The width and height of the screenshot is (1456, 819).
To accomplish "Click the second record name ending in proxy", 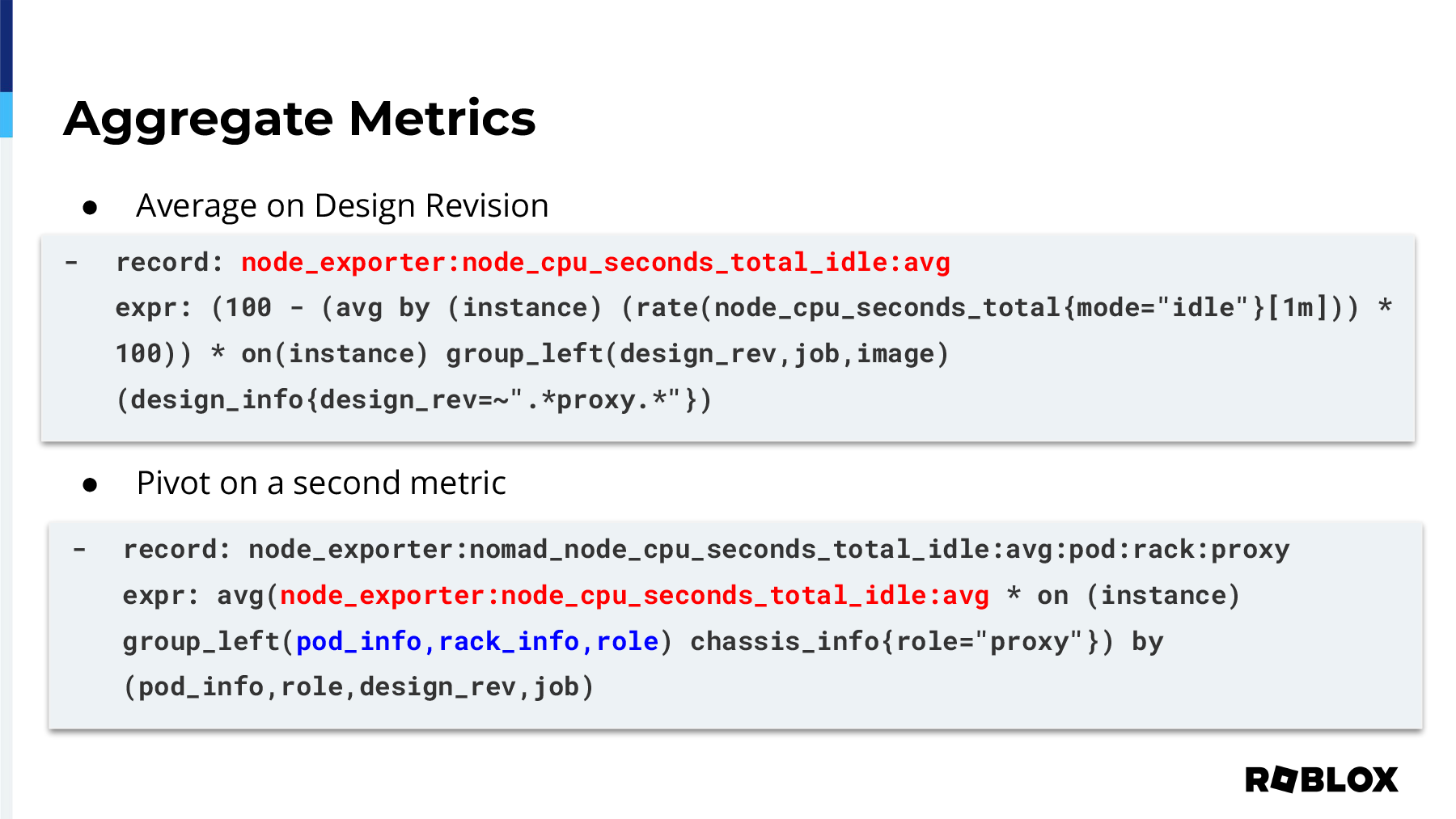I will 768,550.
